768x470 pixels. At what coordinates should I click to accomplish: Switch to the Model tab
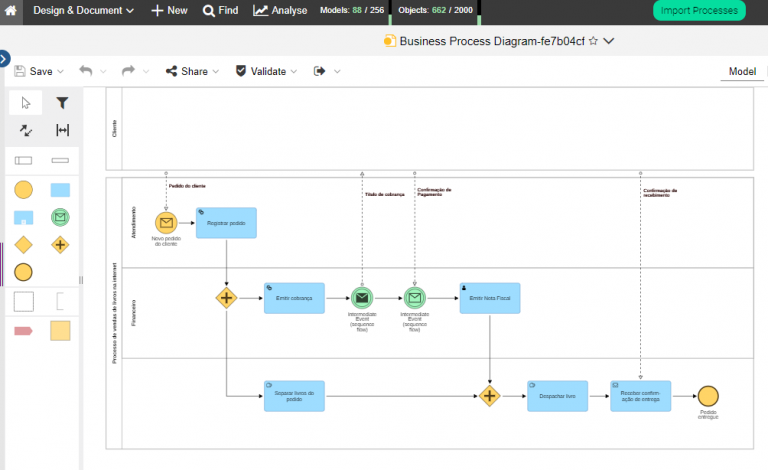click(741, 72)
